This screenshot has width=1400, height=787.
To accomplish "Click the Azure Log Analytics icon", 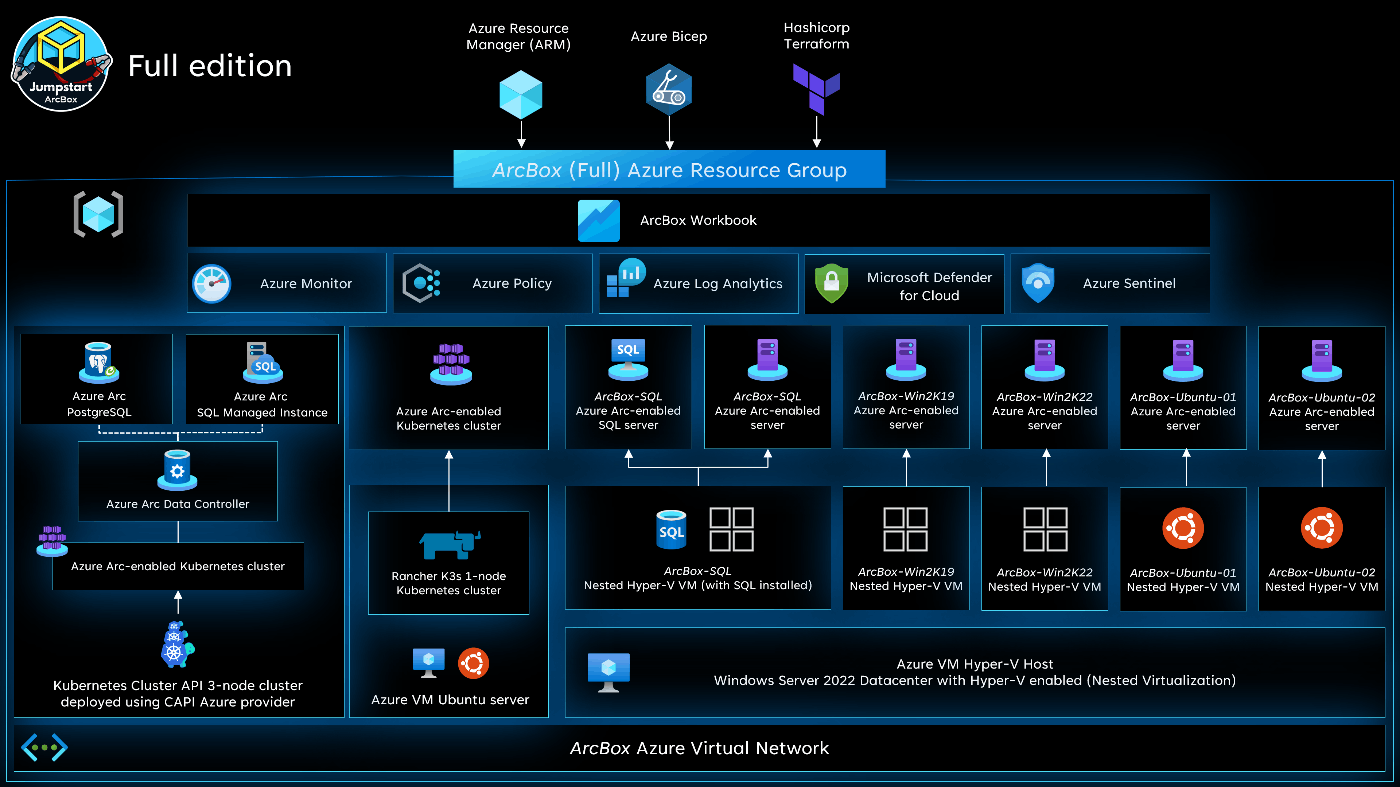I will pyautogui.click(x=626, y=280).
